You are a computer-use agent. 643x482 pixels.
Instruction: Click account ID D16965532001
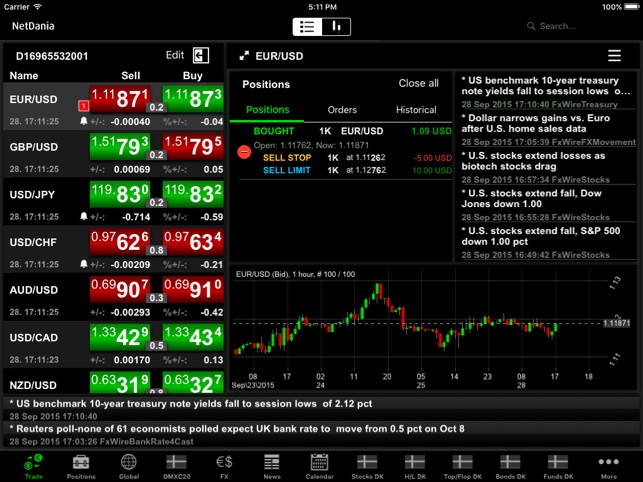(52, 56)
